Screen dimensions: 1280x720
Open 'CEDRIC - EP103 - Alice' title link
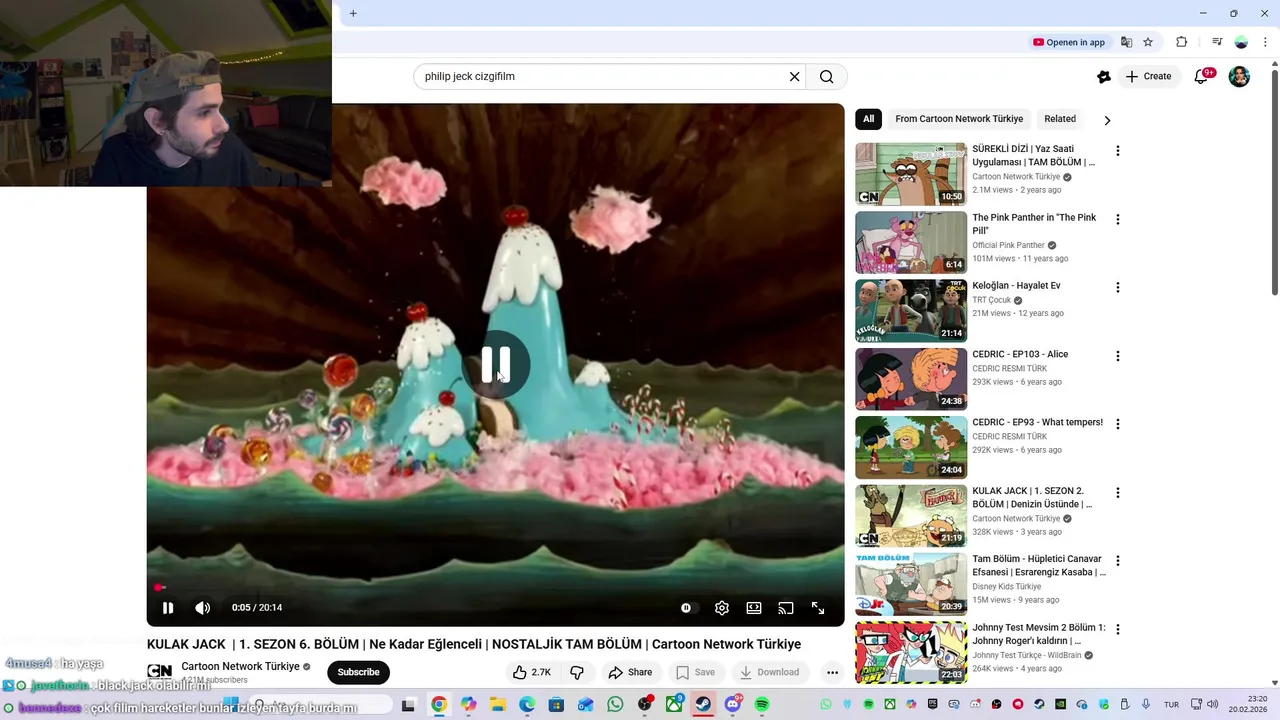pyautogui.click(x=1020, y=354)
